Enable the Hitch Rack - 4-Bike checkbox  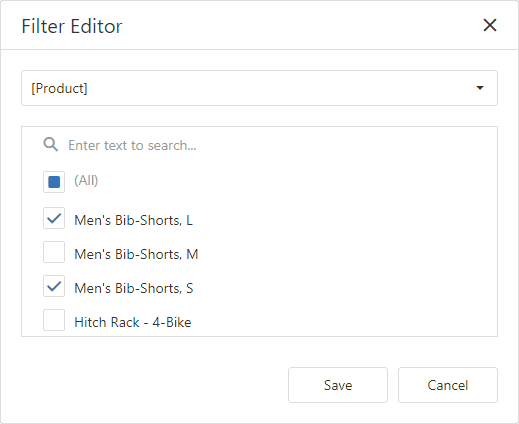(x=54, y=320)
